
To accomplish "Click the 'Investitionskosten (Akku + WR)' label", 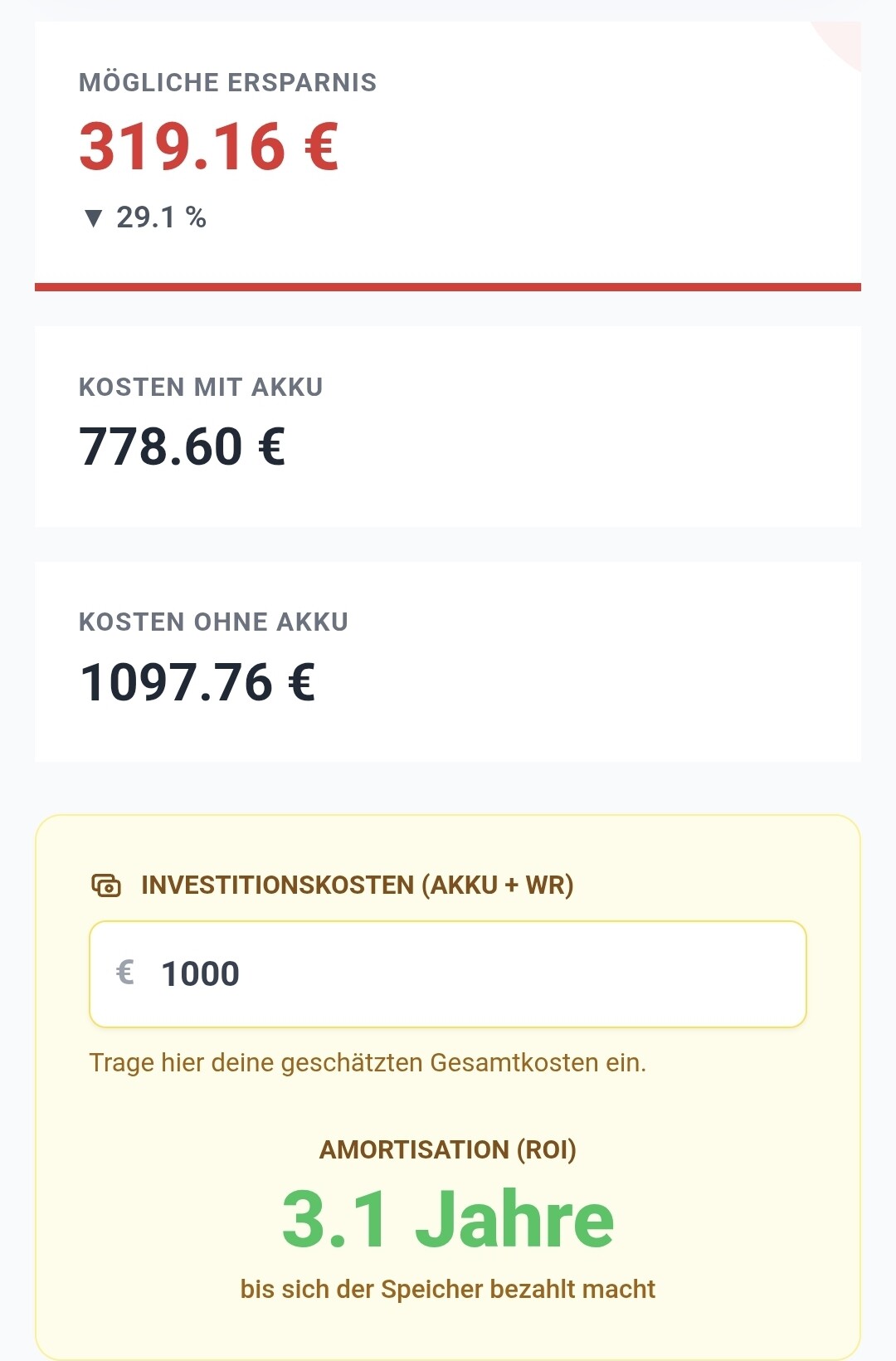I will 357,885.
